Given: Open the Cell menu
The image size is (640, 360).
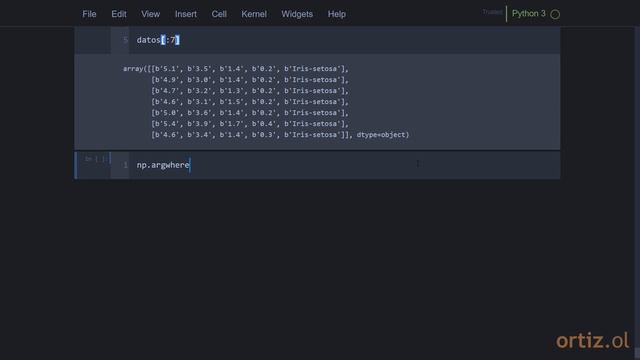Looking at the screenshot, I should coord(219,14).
